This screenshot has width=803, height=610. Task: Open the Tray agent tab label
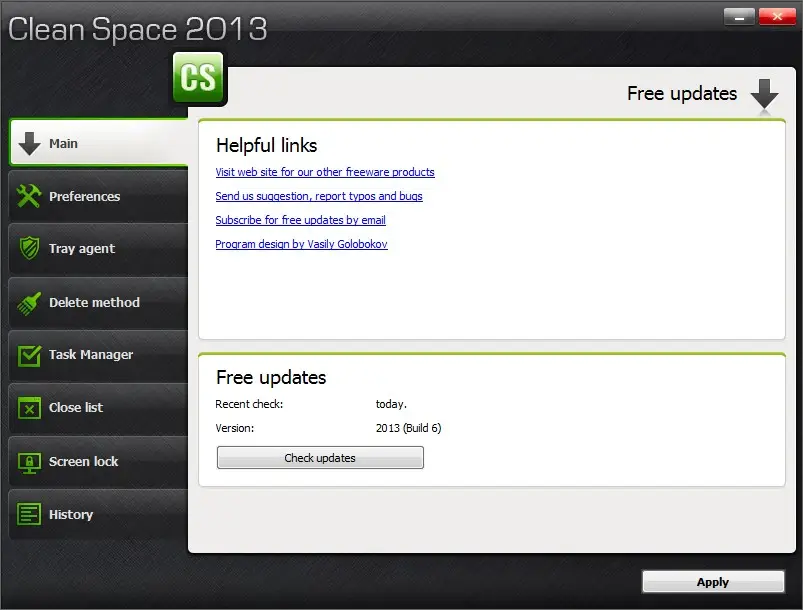(x=82, y=249)
